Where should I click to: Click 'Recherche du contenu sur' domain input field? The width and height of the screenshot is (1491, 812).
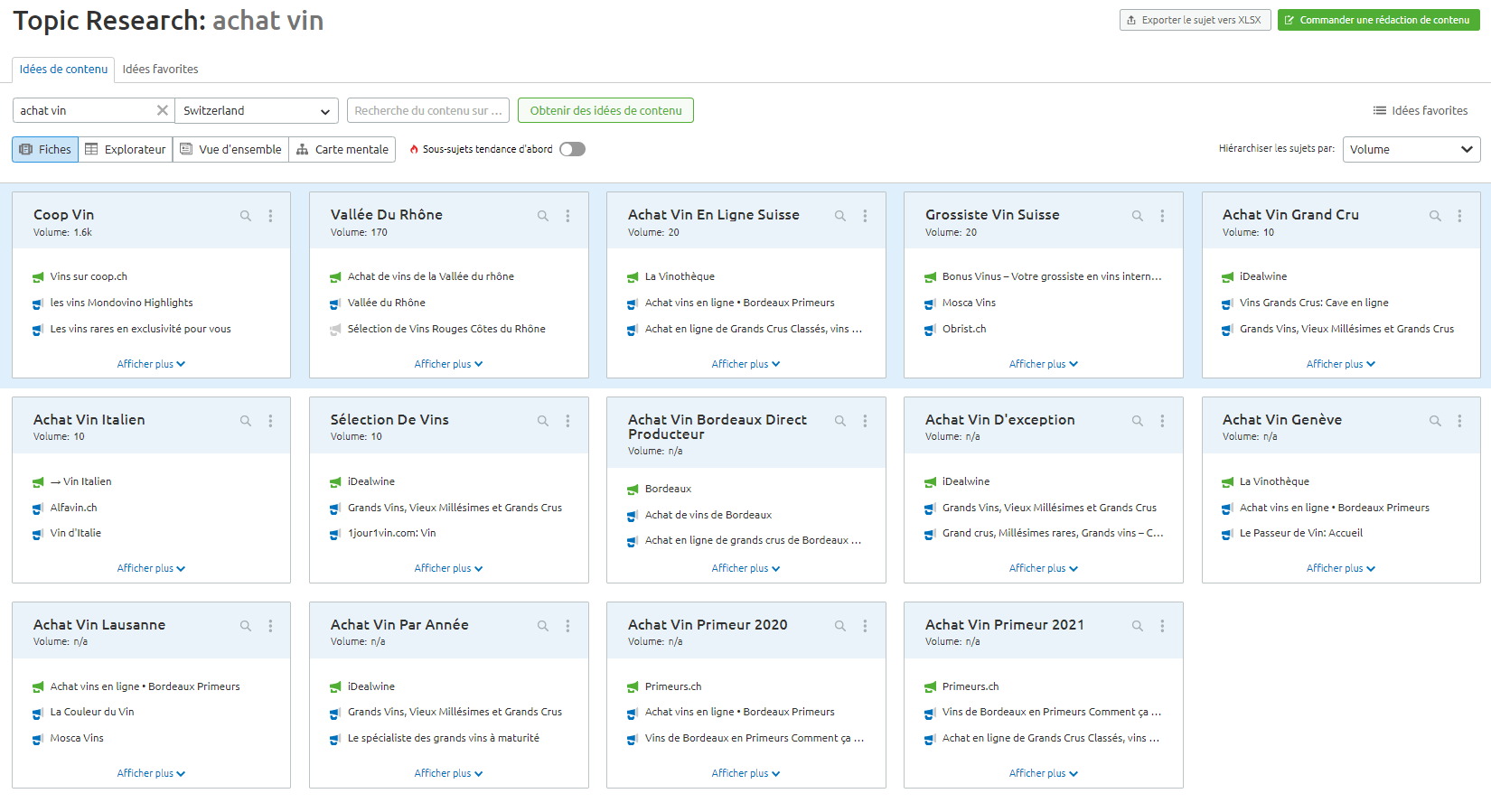tap(428, 110)
